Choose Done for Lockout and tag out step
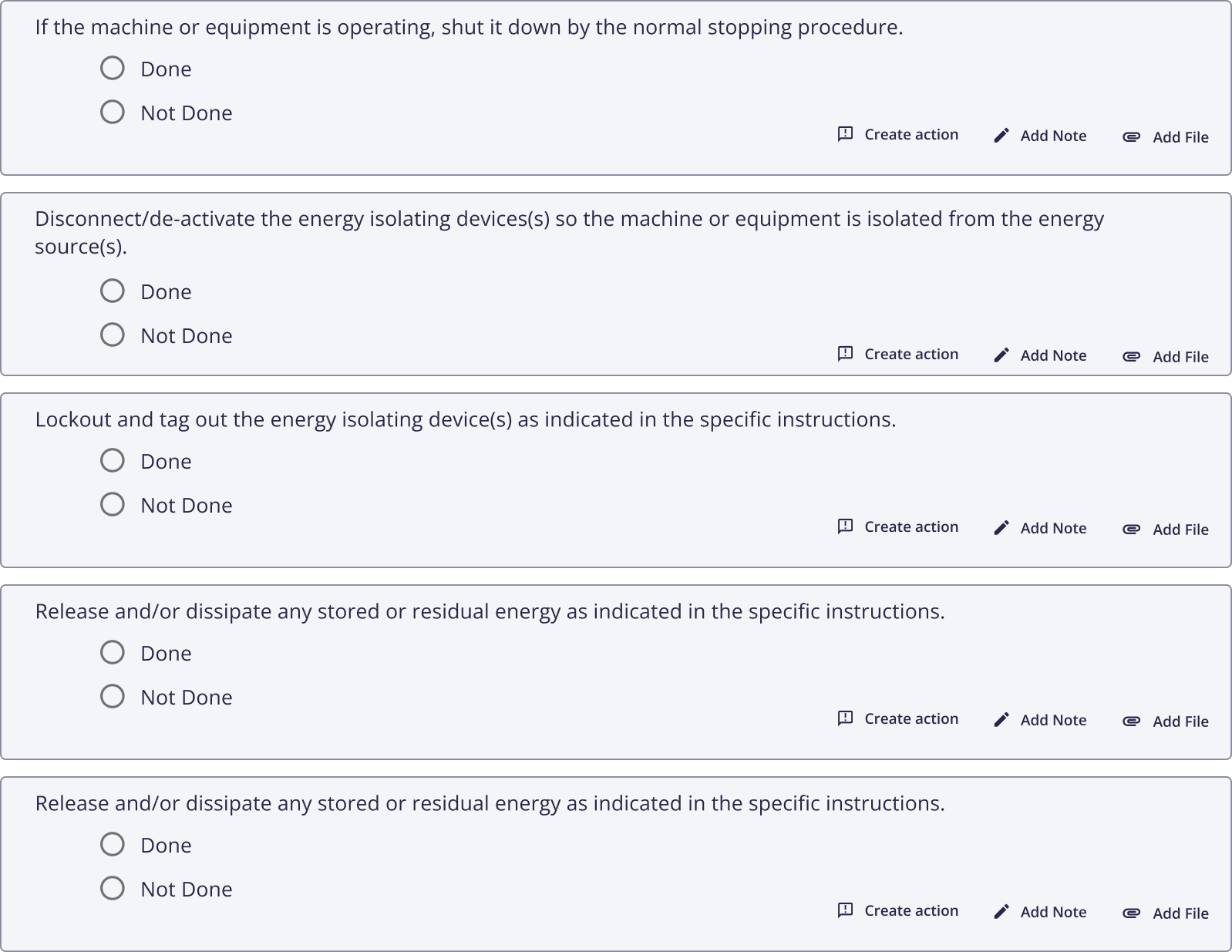 [113, 461]
